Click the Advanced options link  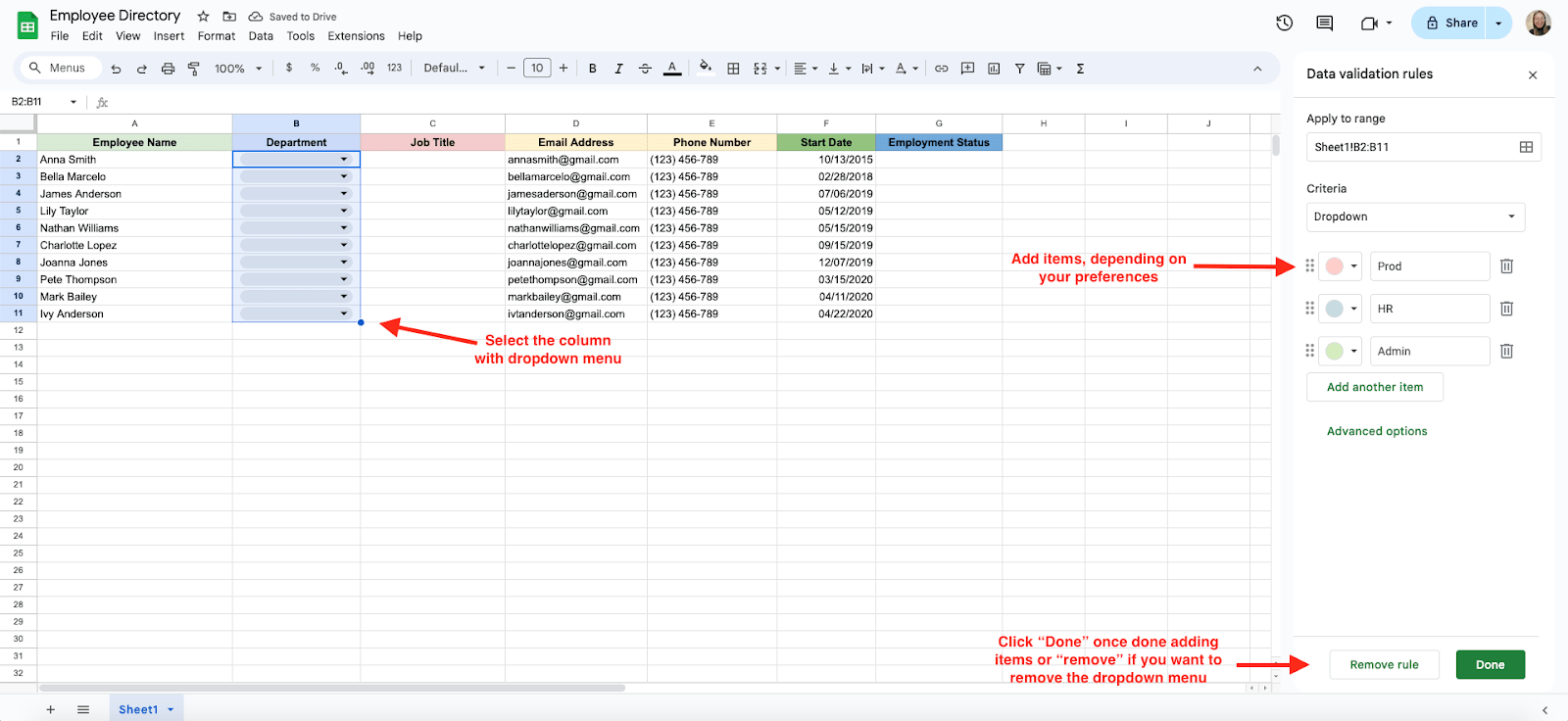pyautogui.click(x=1377, y=431)
